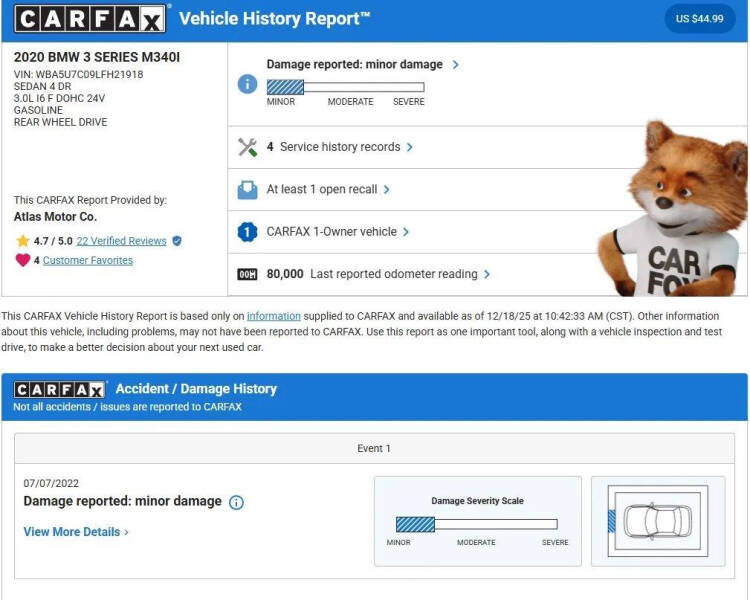The width and height of the screenshot is (750, 600).
Task: Click the odometer reading icon
Action: pos(247,274)
